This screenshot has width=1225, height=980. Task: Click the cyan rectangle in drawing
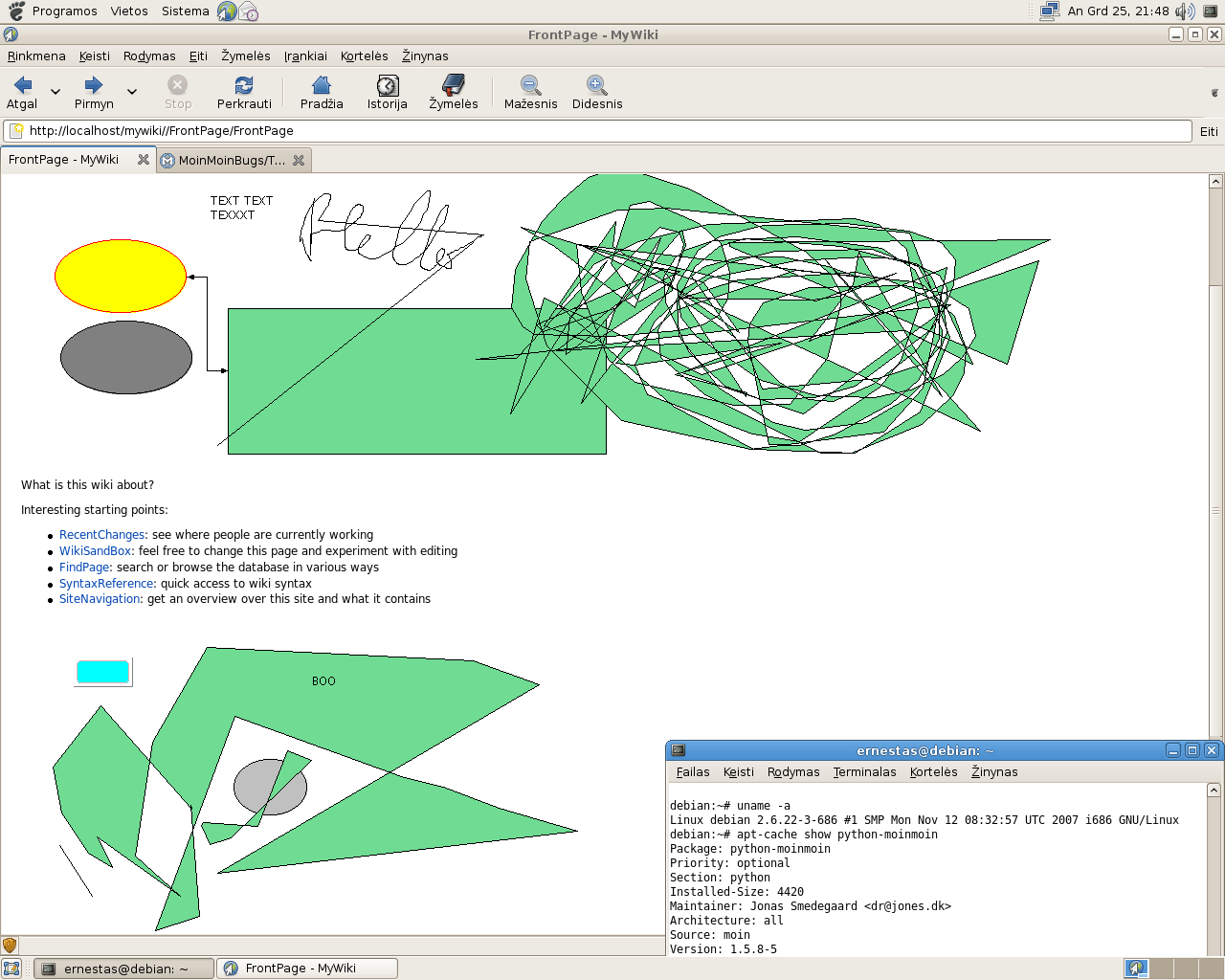[x=102, y=672]
